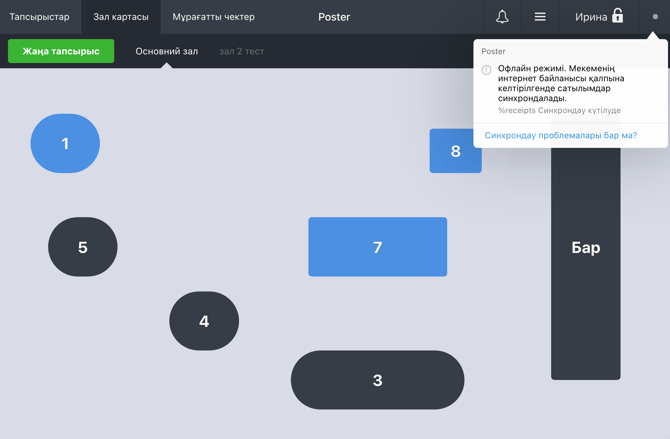The height and width of the screenshot is (439, 670).
Task: Switch to the Тапсырыстар tab
Action: coord(39,17)
